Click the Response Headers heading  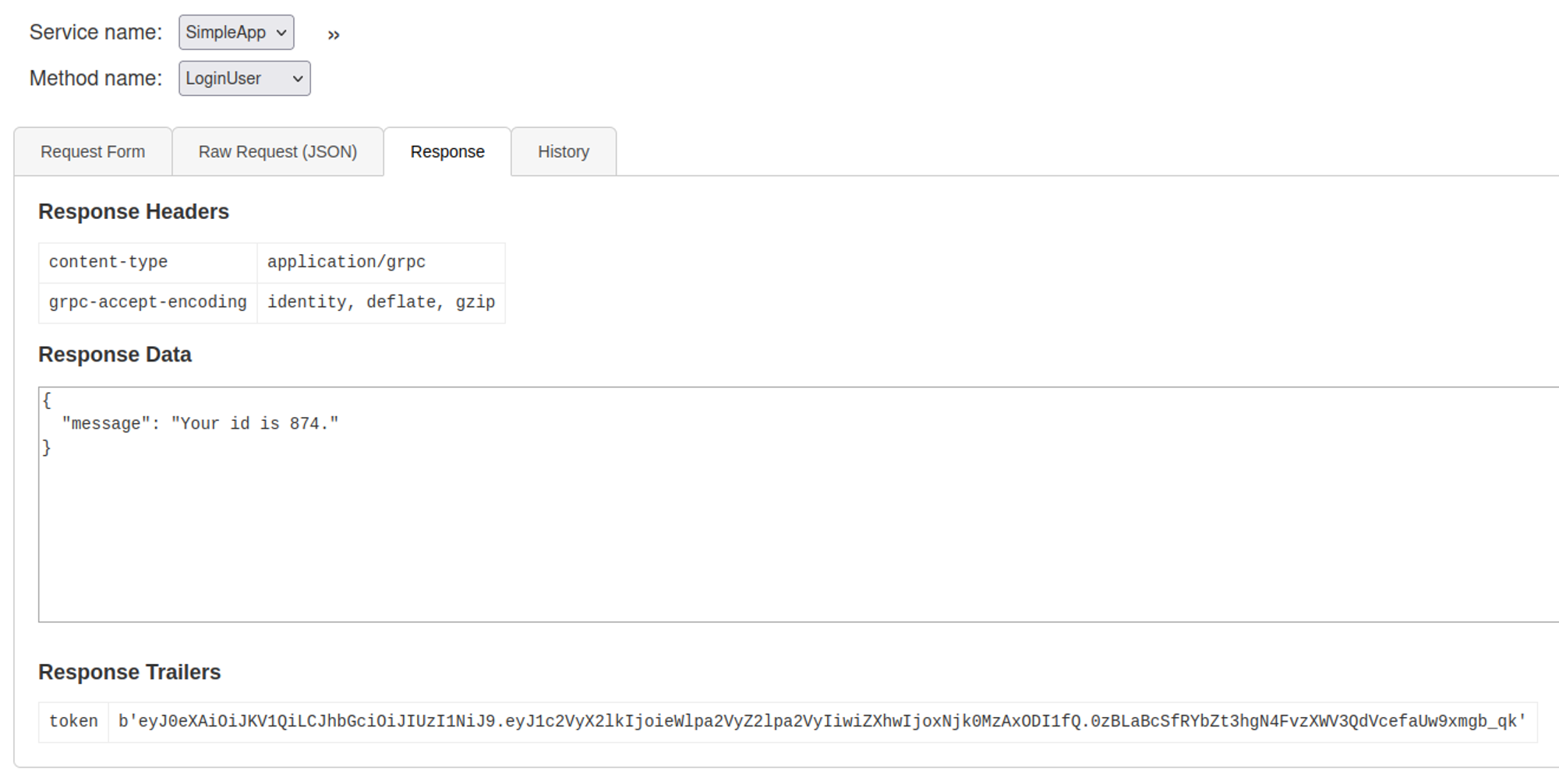pos(133,212)
